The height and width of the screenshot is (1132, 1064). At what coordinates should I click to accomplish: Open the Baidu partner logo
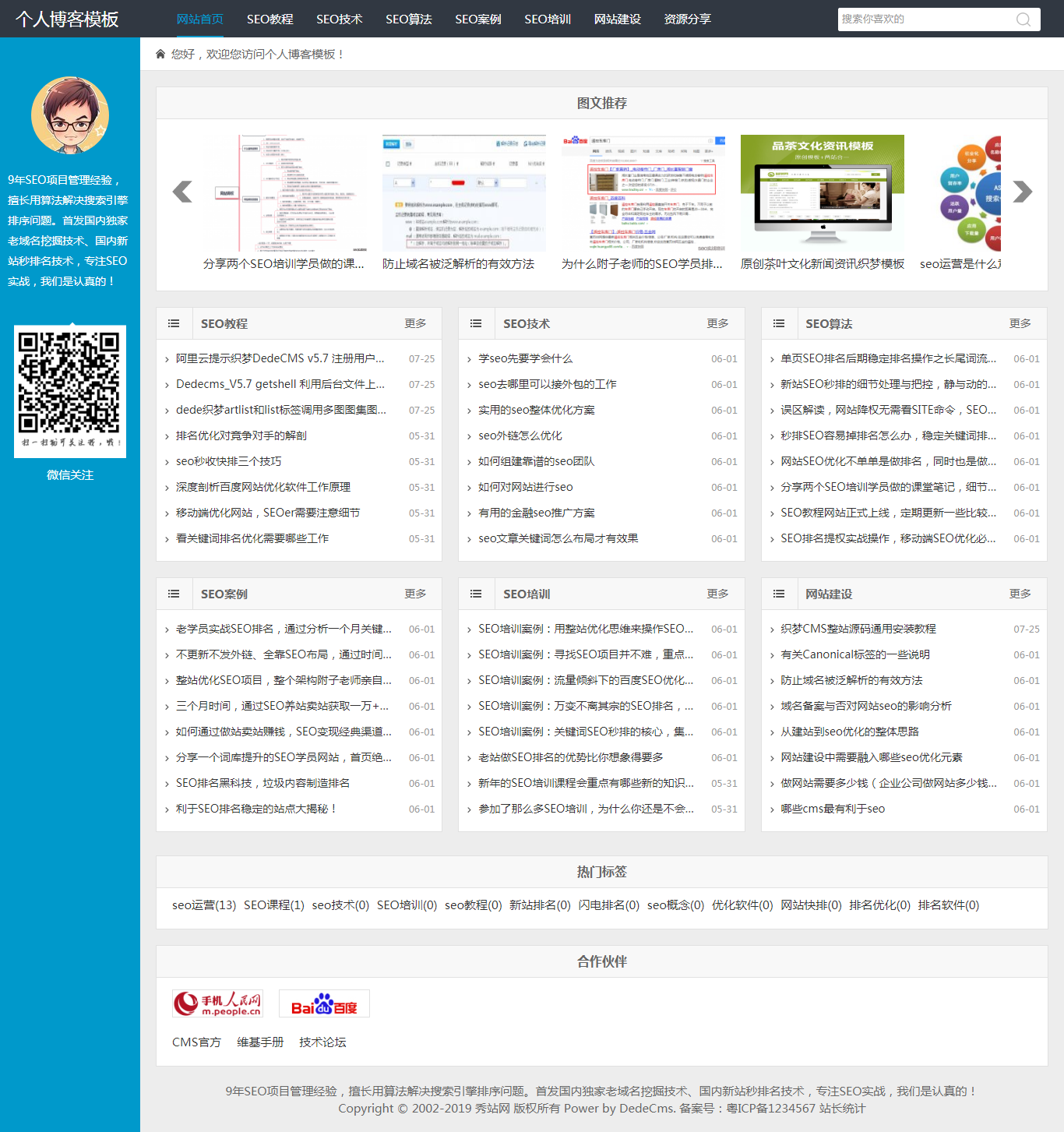(x=324, y=1003)
